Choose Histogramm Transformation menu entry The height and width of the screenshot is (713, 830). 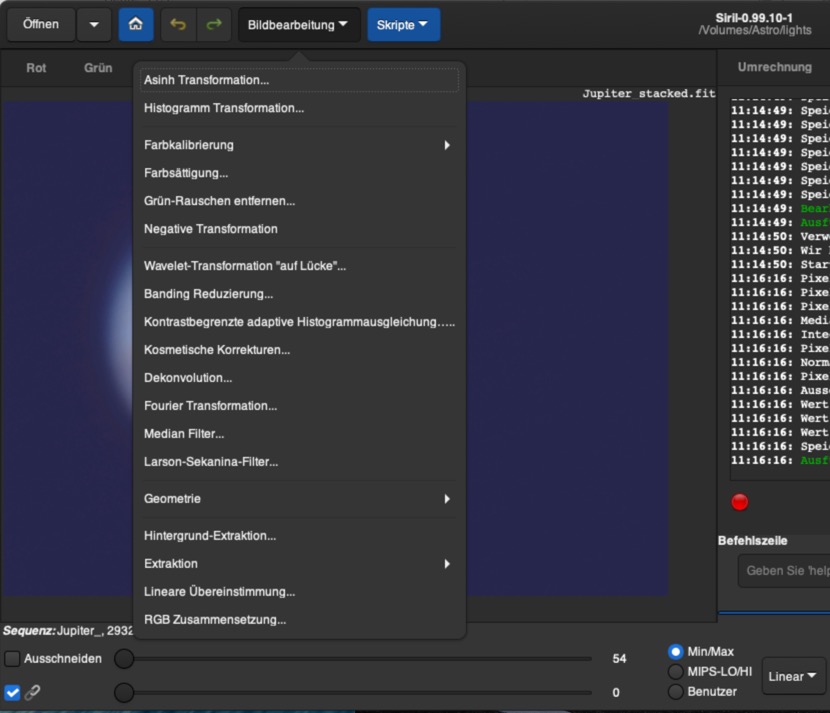tap(224, 108)
